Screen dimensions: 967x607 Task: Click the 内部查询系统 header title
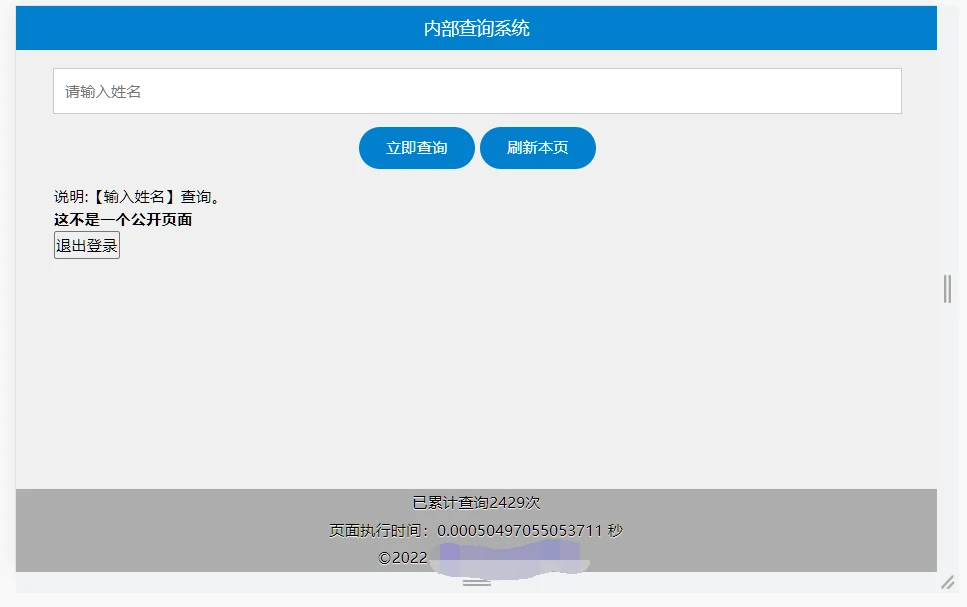pos(476,29)
